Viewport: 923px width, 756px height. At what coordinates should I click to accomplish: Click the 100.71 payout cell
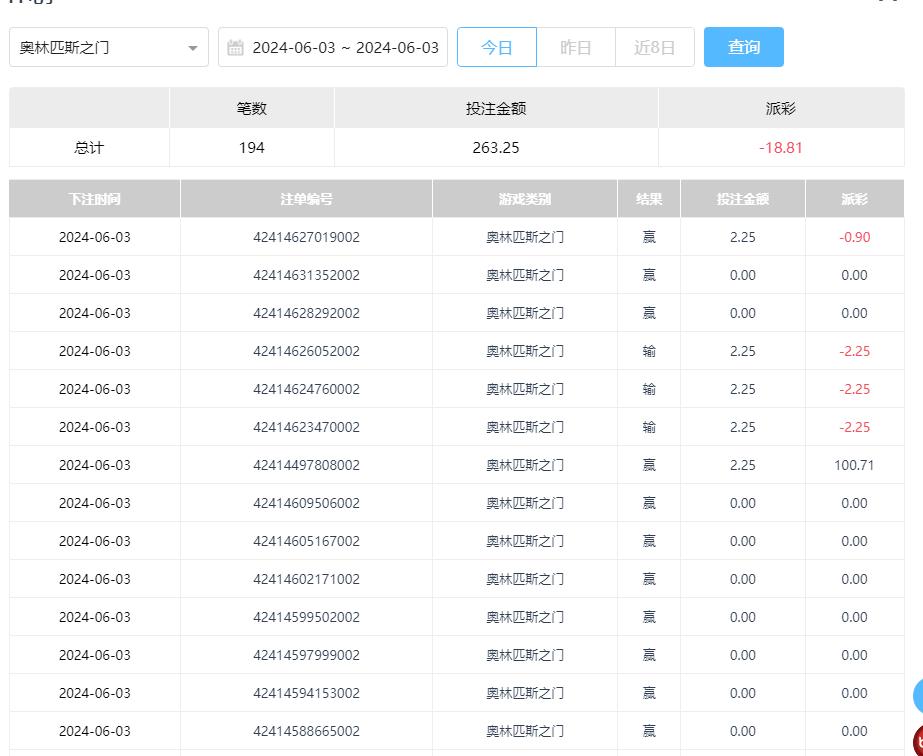(854, 465)
